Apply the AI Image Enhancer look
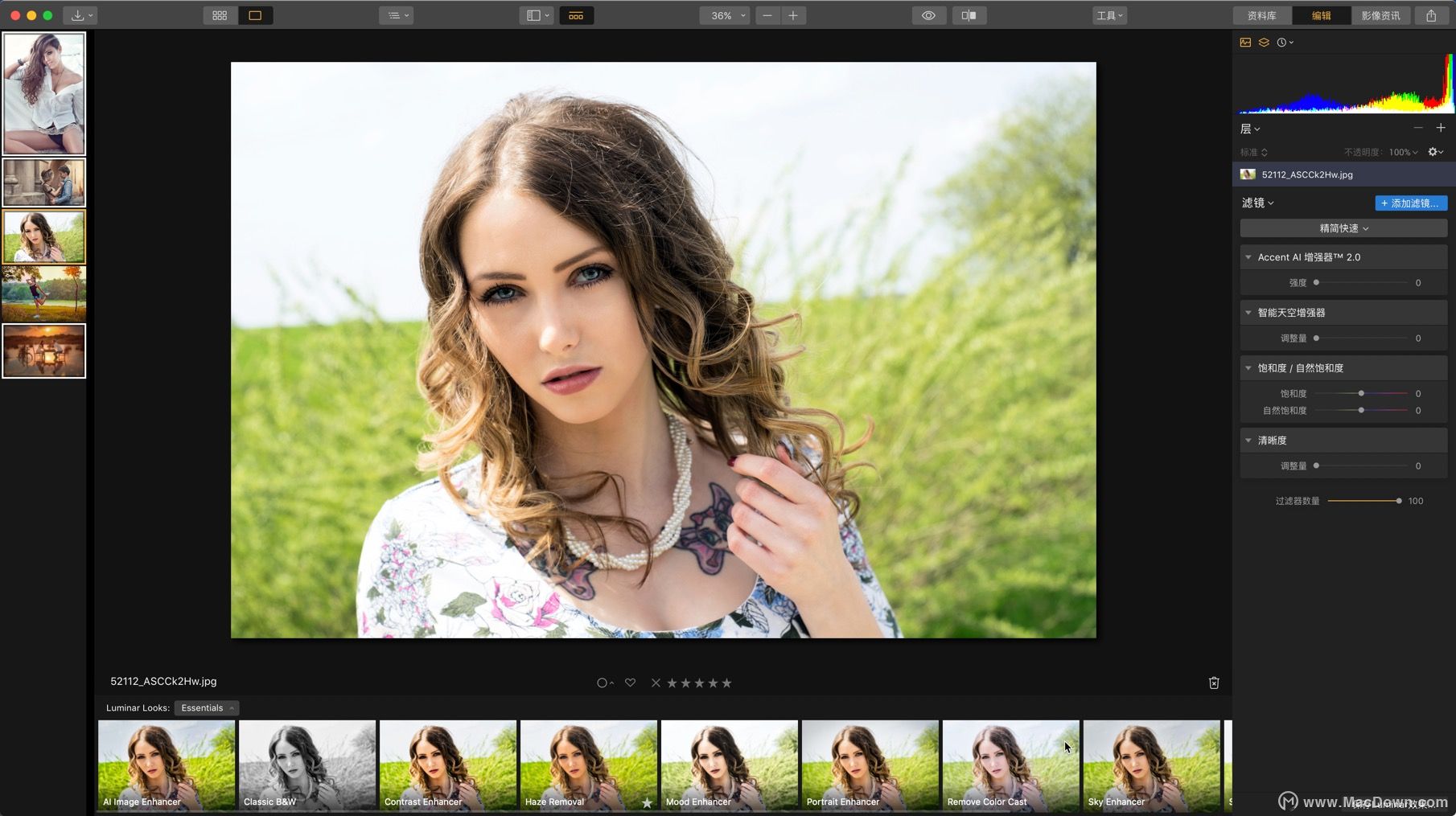The height and width of the screenshot is (816, 1456). 167,765
